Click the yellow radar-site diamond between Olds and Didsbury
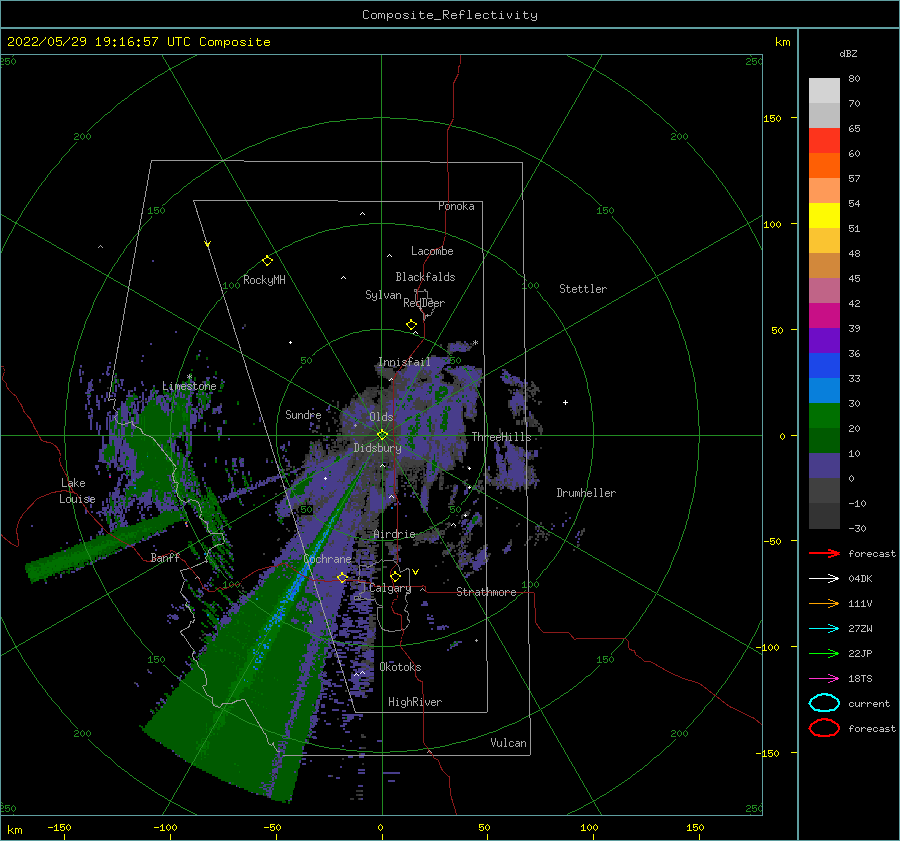 [x=382, y=435]
